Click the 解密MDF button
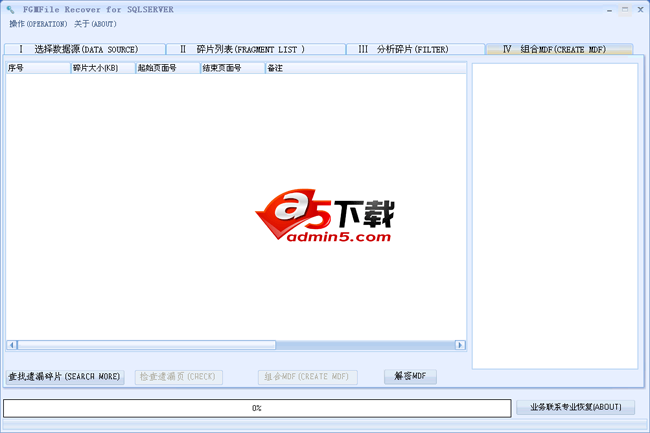The image size is (650, 433). pyautogui.click(x=410, y=376)
